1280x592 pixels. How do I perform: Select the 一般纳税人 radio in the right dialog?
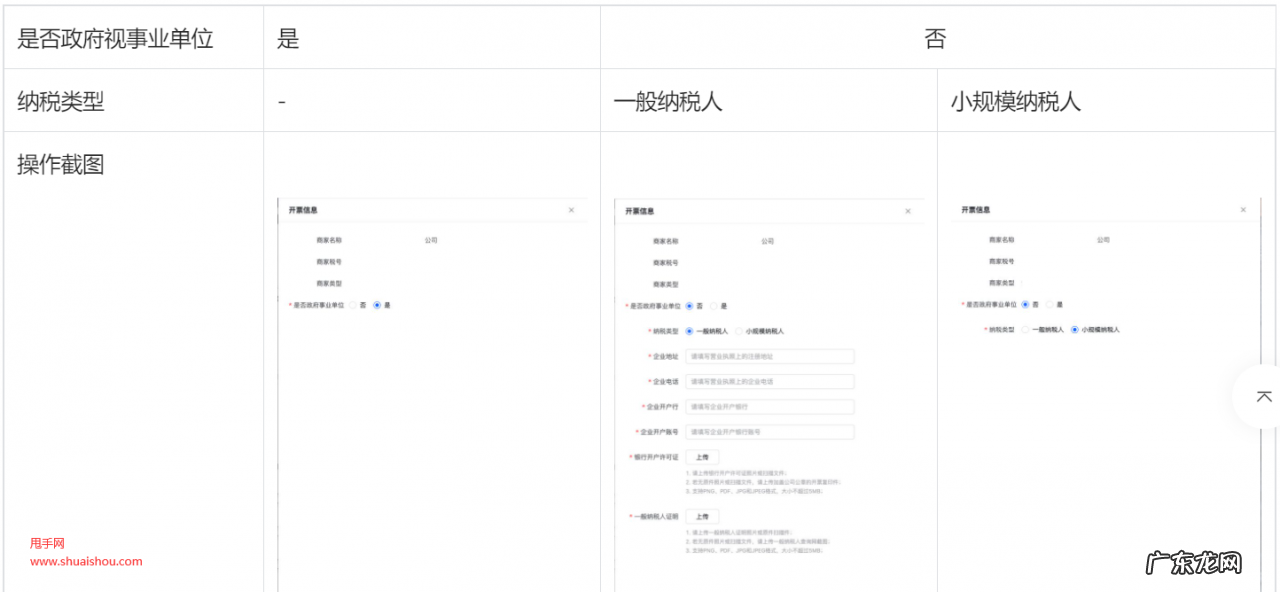pyautogui.click(x=1026, y=329)
